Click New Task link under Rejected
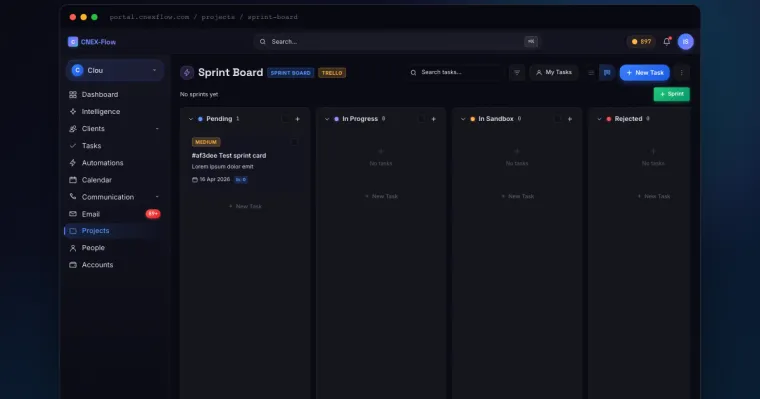This screenshot has height=399, width=760. click(x=654, y=196)
